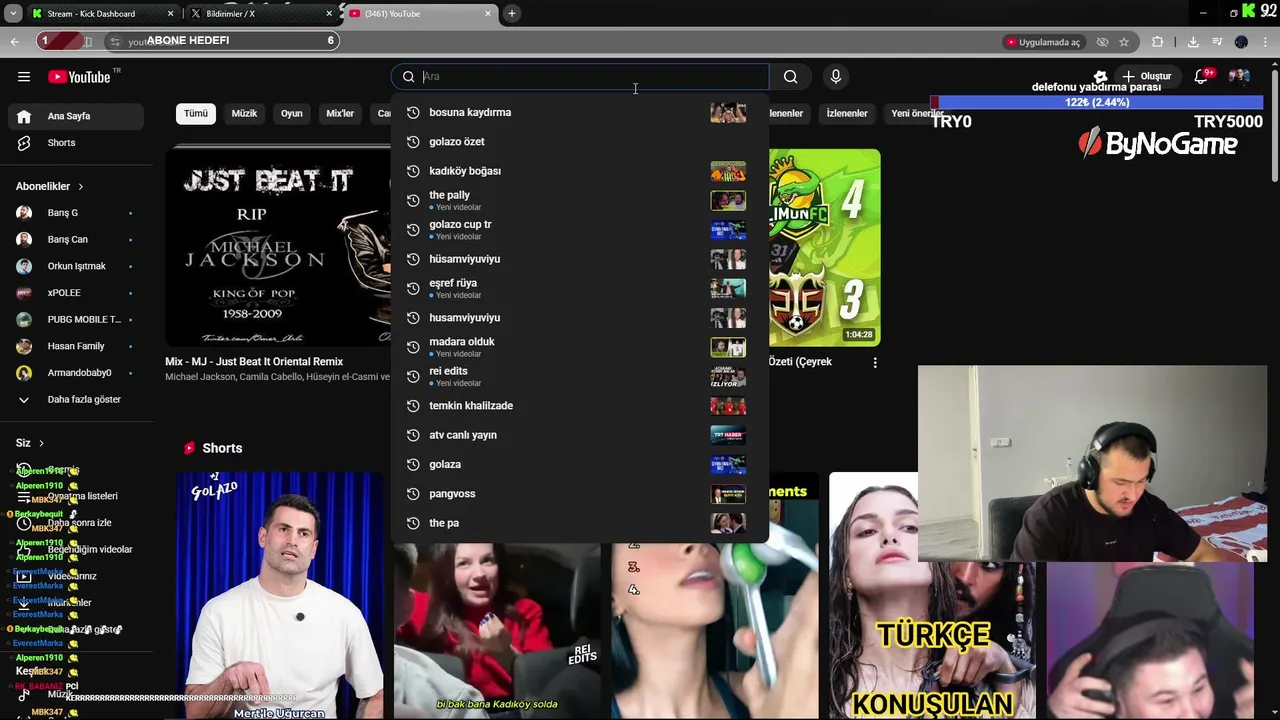The height and width of the screenshot is (720, 1280).
Task: Click the crossed-eye icon in the address bar
Action: point(1102,42)
